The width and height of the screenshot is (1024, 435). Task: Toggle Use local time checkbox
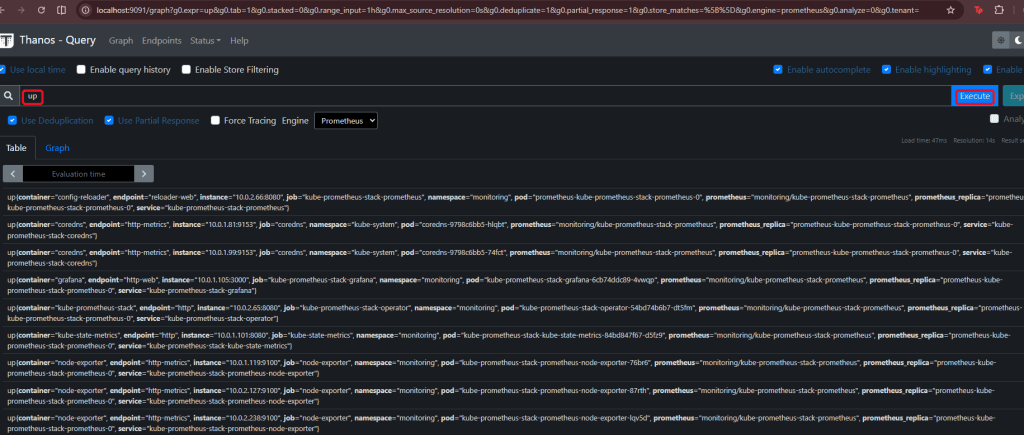(3, 69)
